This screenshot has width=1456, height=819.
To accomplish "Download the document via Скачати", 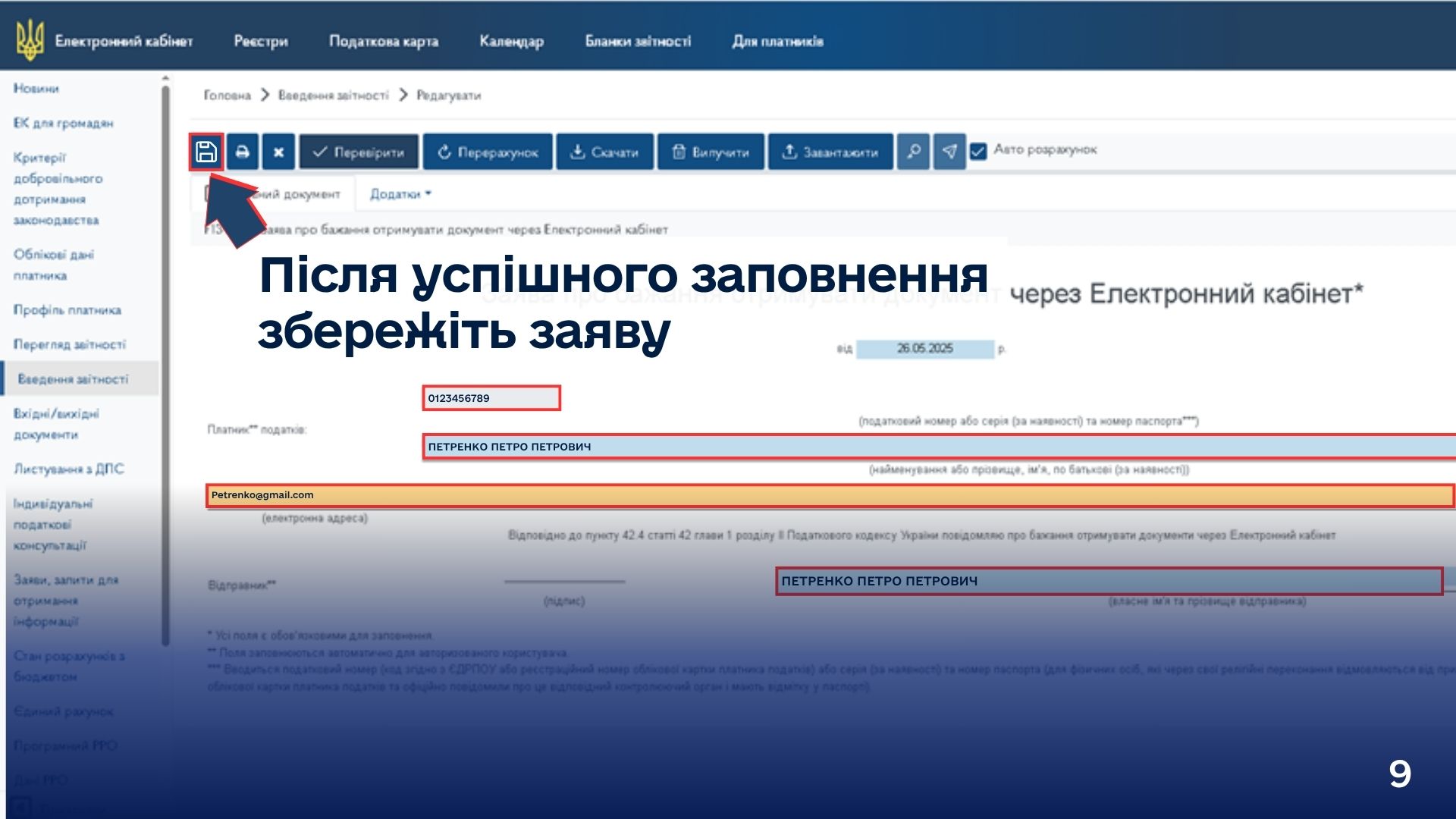I will (x=604, y=152).
